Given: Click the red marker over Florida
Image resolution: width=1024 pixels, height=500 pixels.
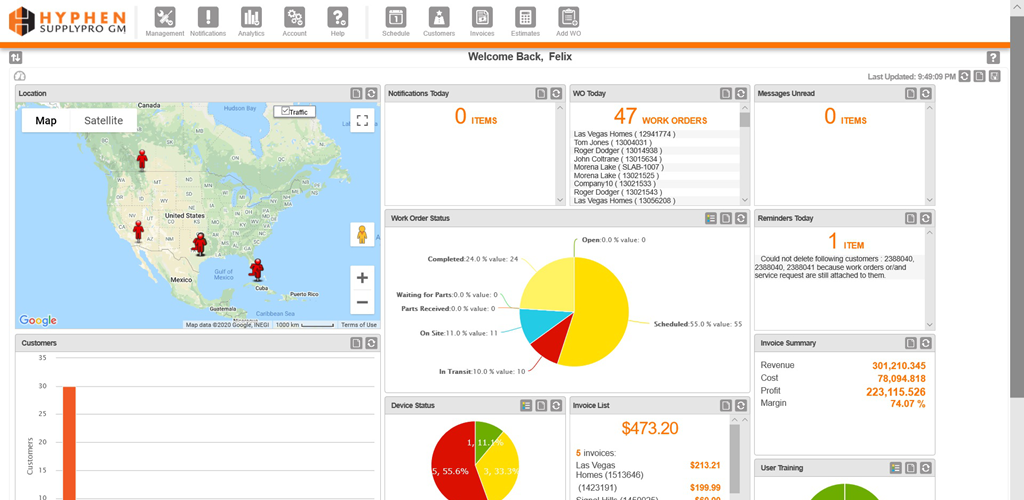Looking at the screenshot, I should (257, 269).
